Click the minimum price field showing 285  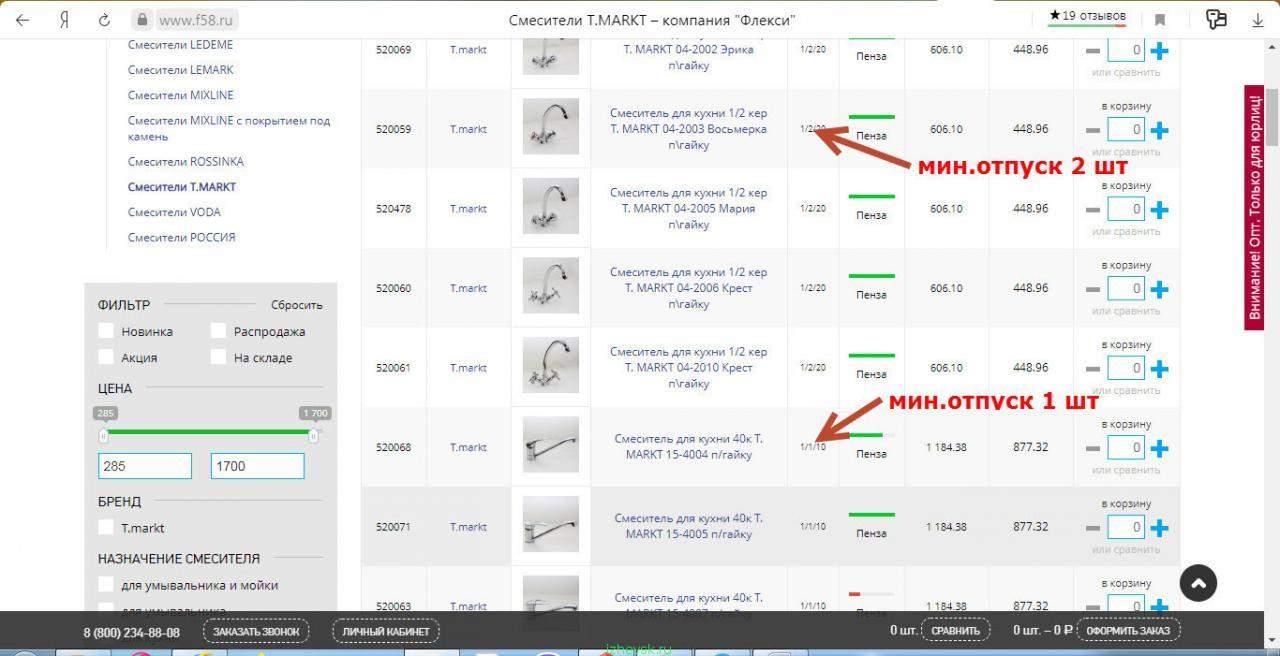tap(145, 466)
